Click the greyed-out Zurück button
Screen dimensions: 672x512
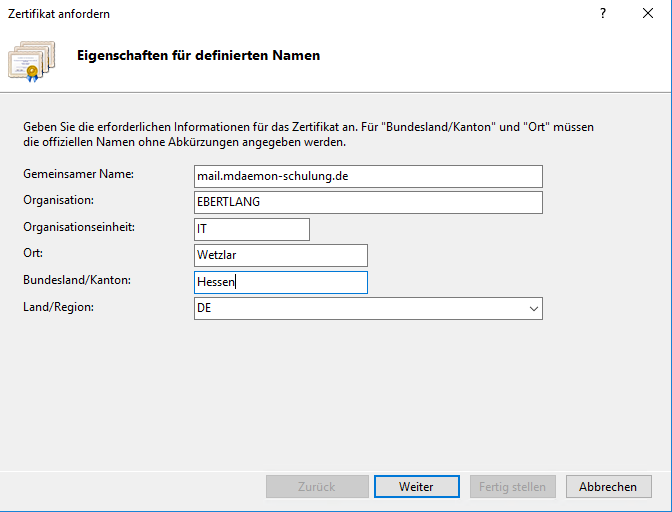click(316, 487)
